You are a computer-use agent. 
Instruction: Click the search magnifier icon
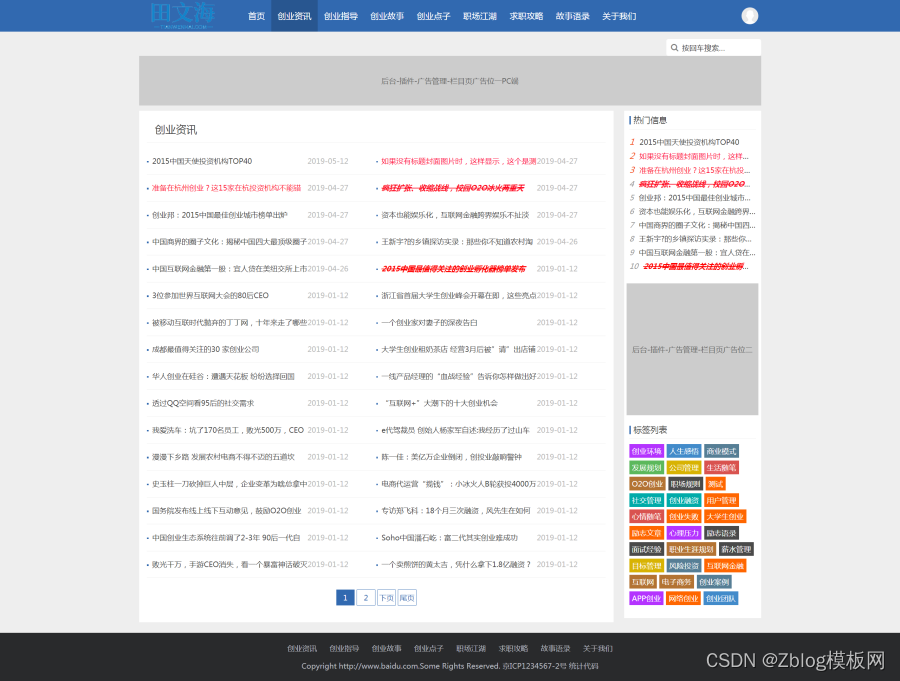pos(675,46)
